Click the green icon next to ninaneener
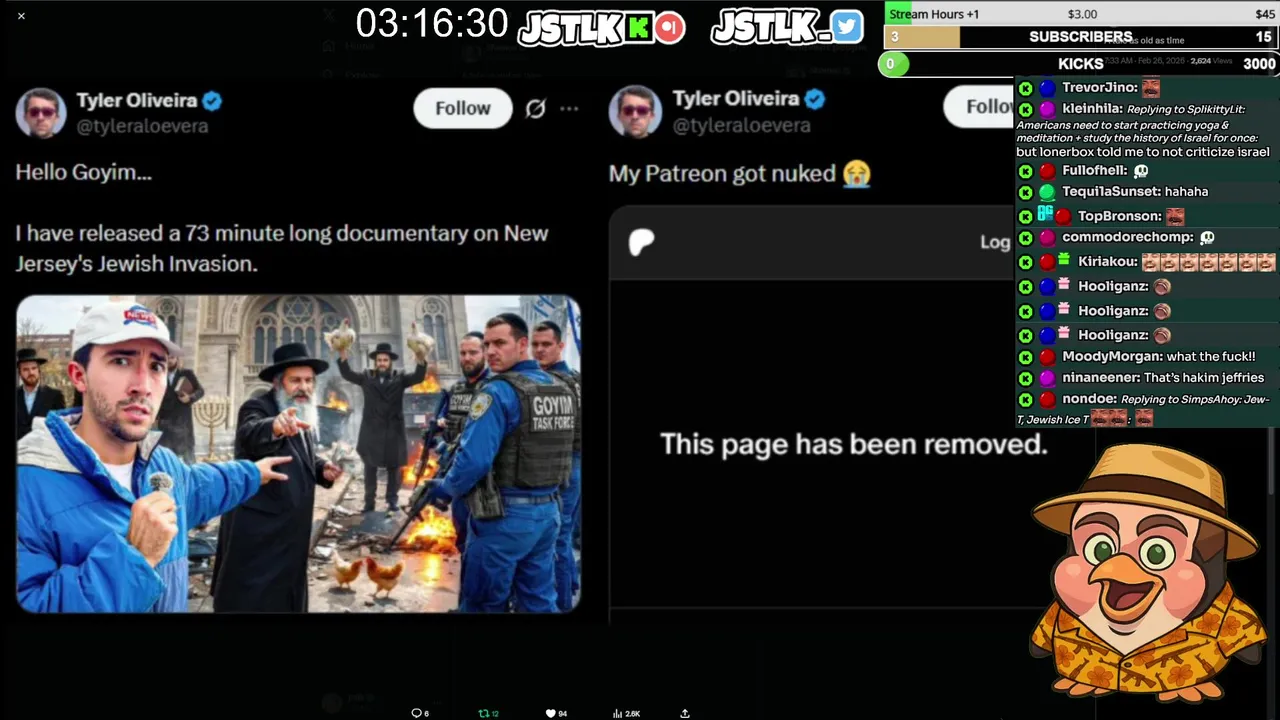The width and height of the screenshot is (1280, 720). (x=1025, y=378)
